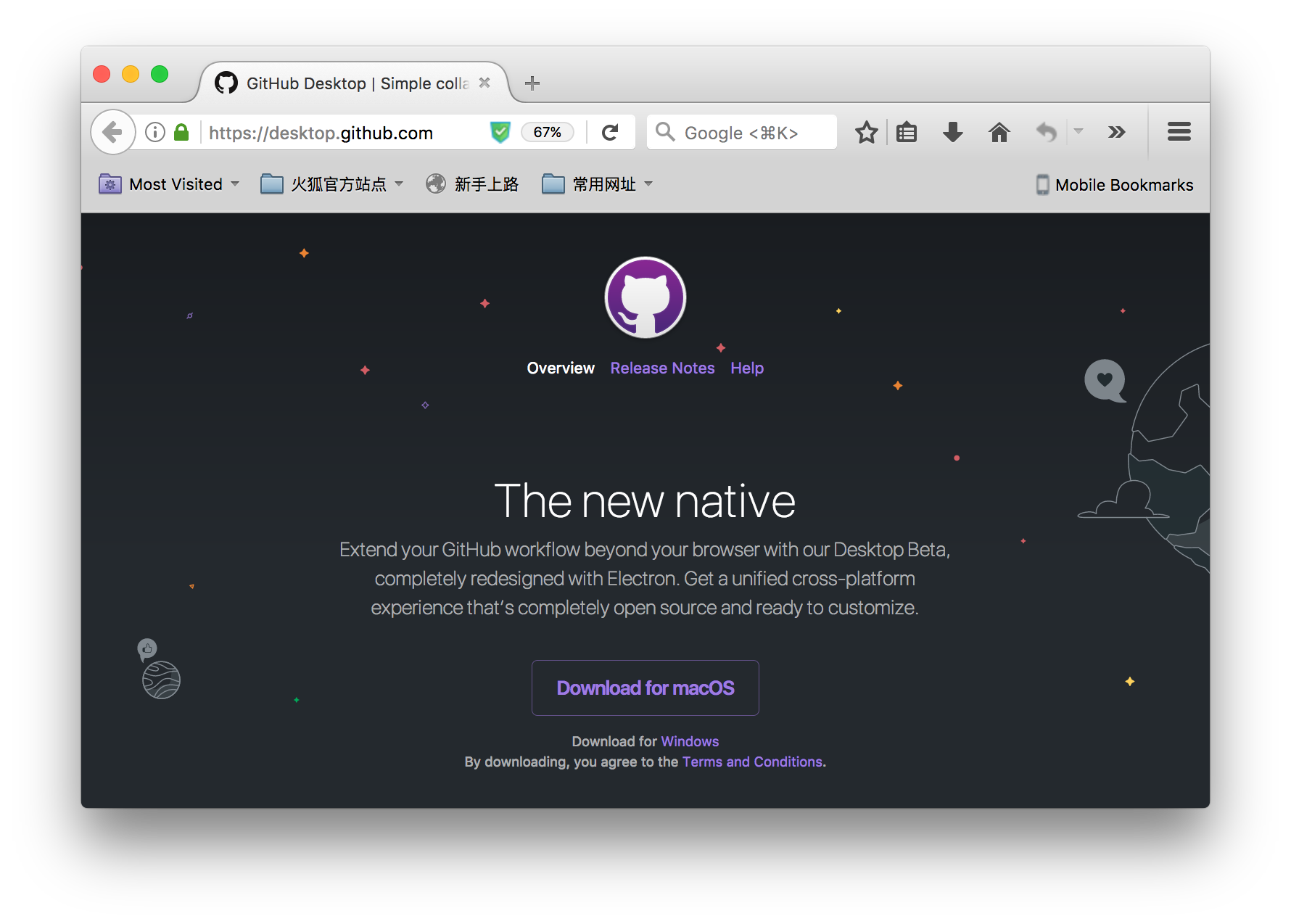Open Mobile Bookmarks
Image resolution: width=1291 pixels, height=924 pixels.
(x=1115, y=185)
